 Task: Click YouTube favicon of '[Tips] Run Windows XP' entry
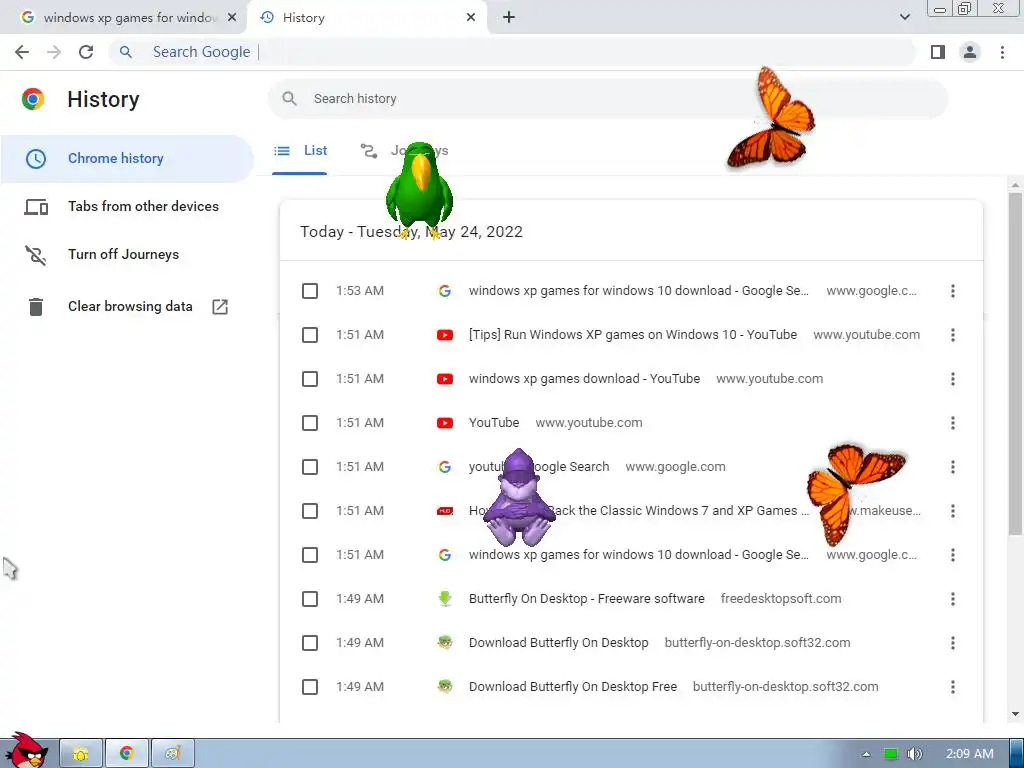(445, 335)
